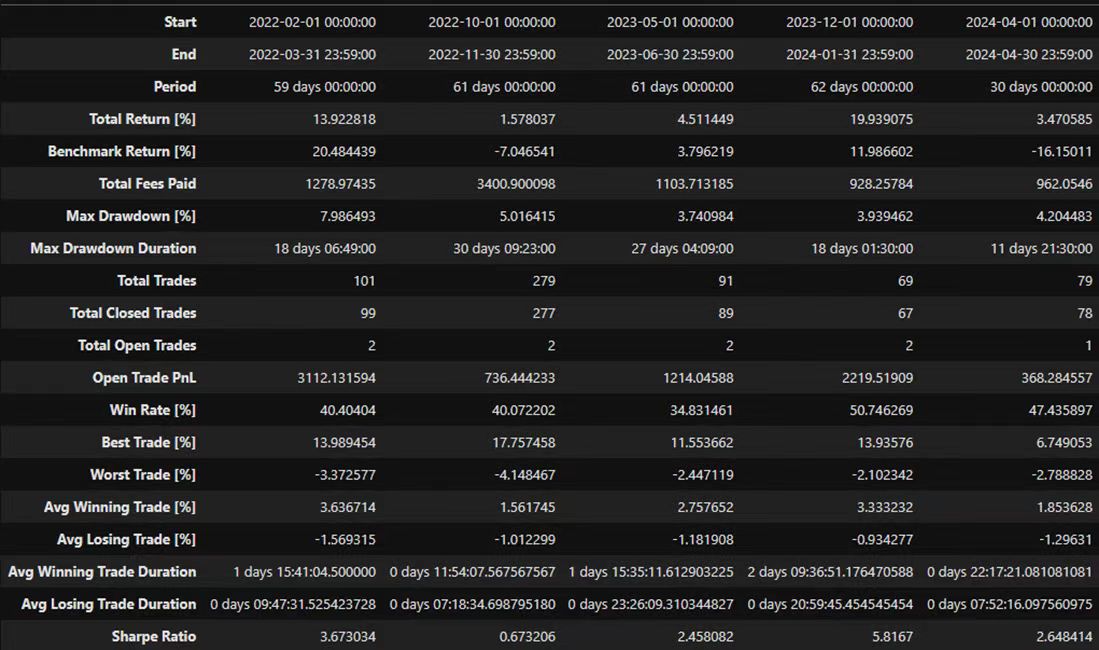
Task: Click the start date 2022-02-01 00:00:00 cell
Action: [312, 22]
